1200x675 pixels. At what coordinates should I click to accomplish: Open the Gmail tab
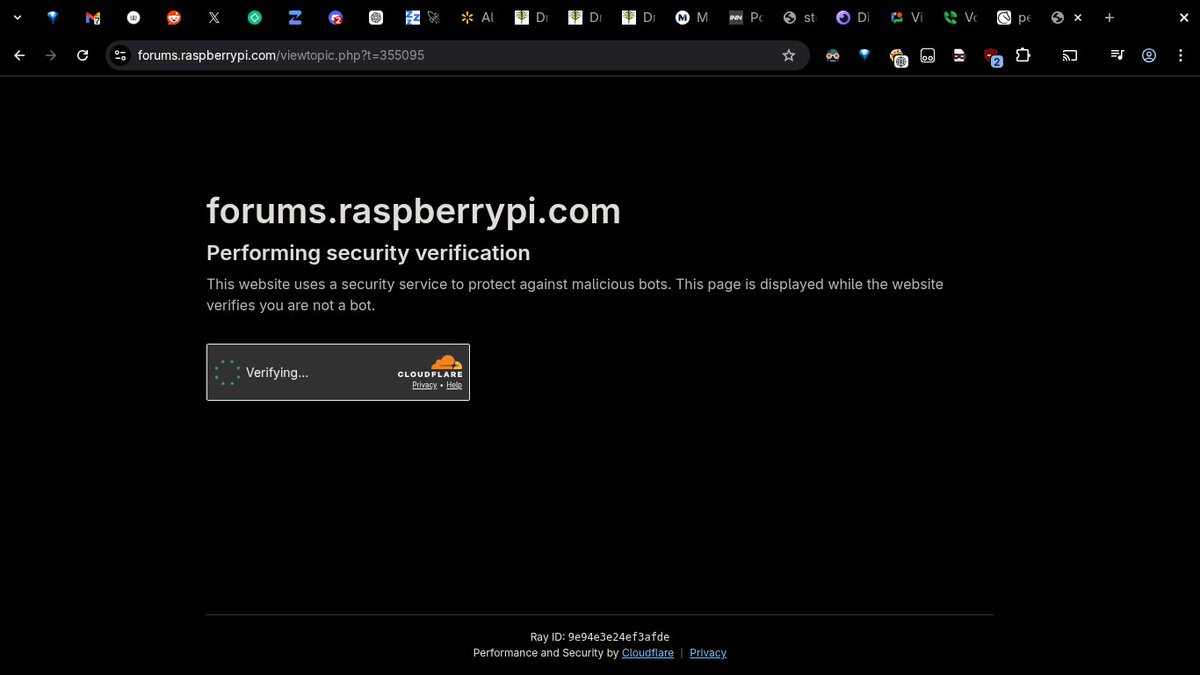pos(93,18)
